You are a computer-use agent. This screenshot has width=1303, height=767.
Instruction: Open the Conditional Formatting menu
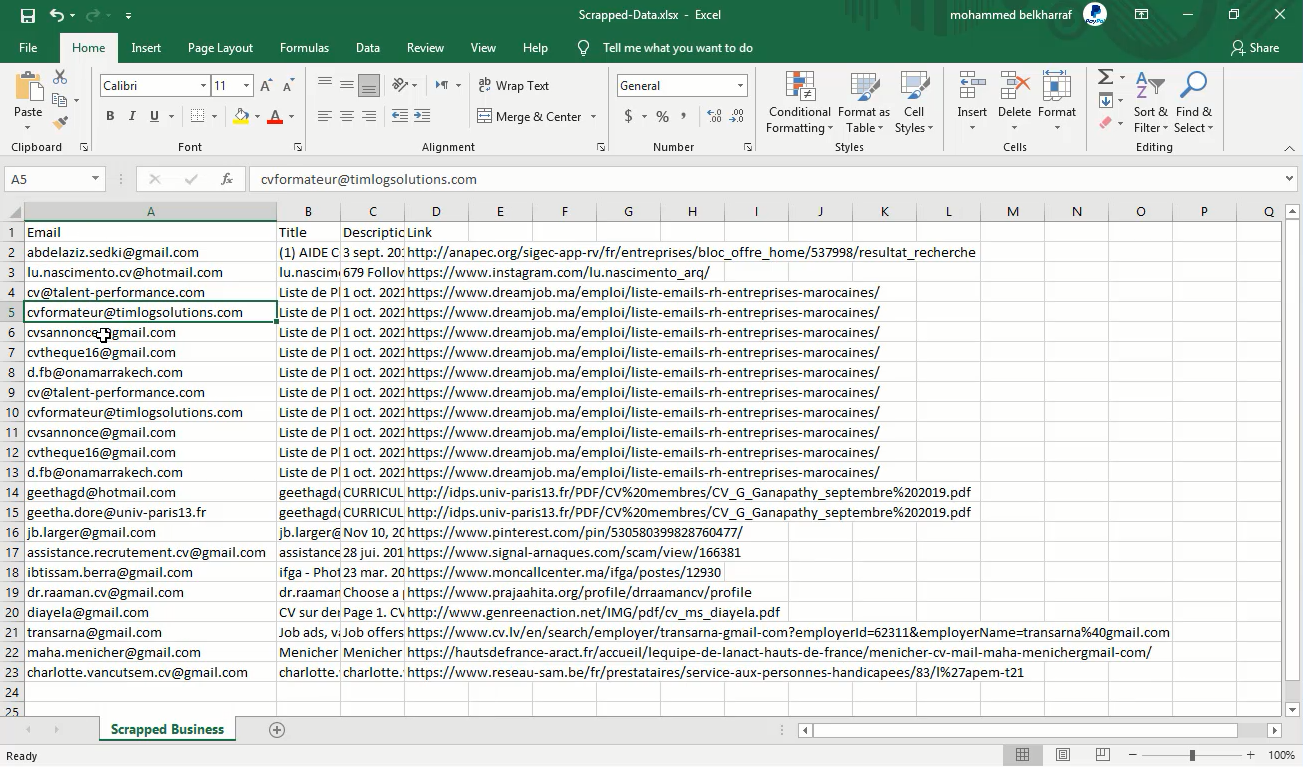799,102
